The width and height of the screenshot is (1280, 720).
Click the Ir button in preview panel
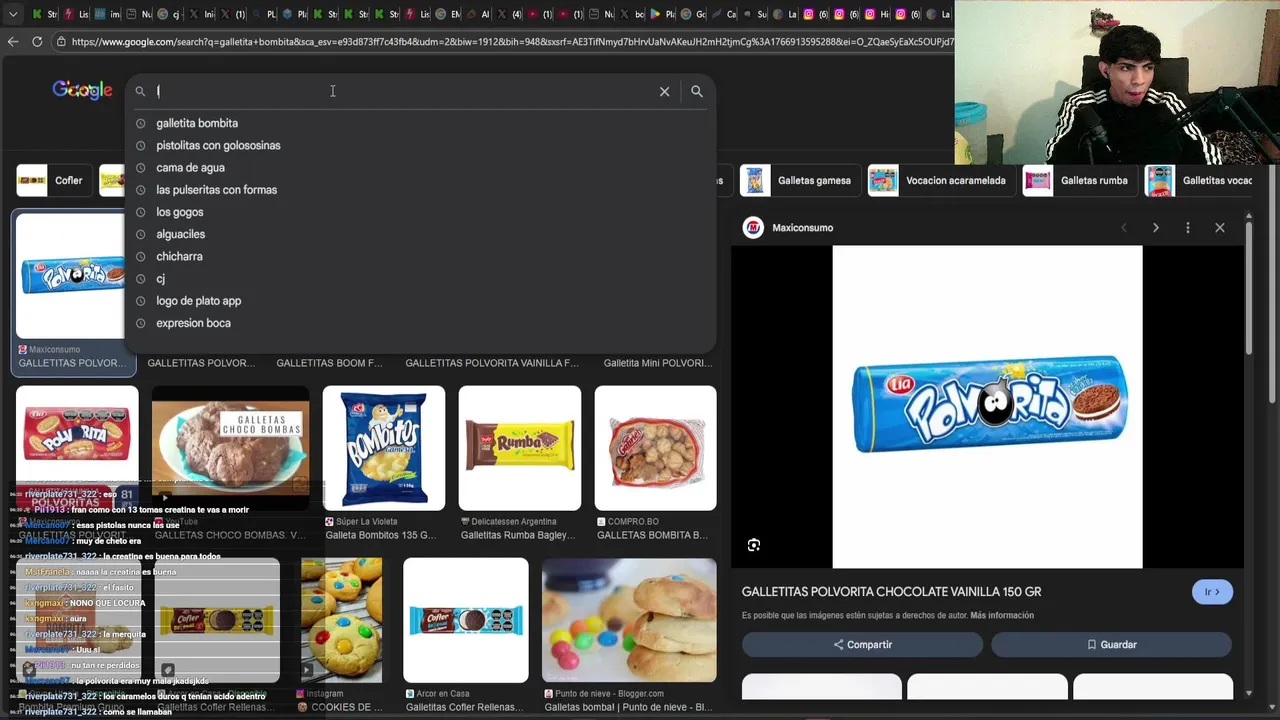[x=1212, y=592]
